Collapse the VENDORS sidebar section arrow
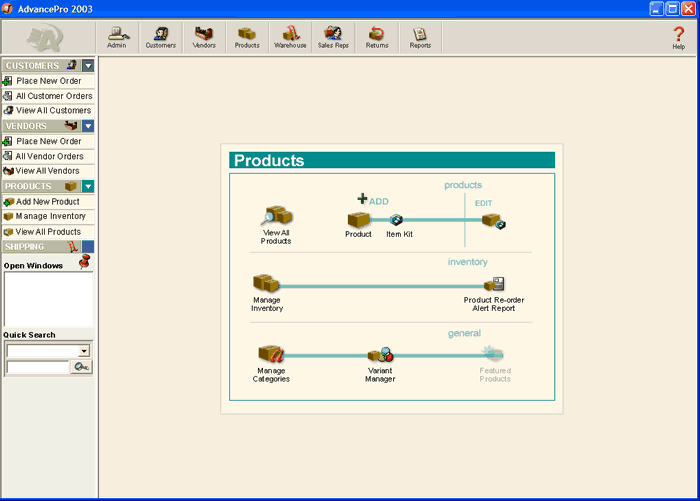Image resolution: width=700 pixels, height=501 pixels. (88, 126)
